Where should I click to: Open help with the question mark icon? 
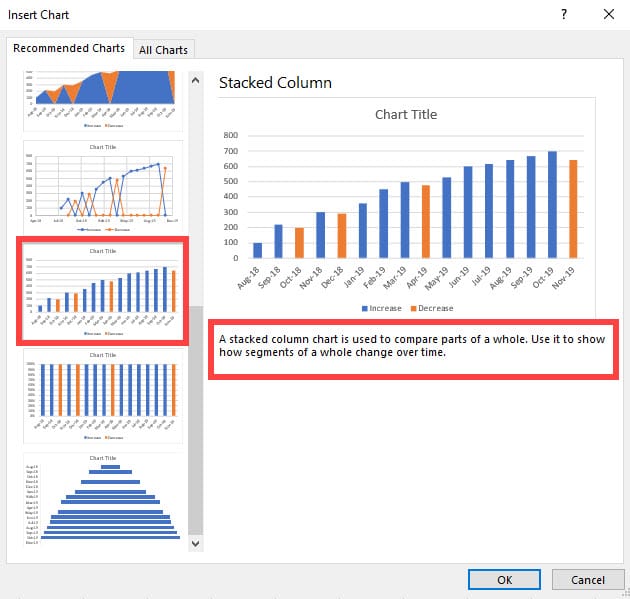pyautogui.click(x=565, y=15)
